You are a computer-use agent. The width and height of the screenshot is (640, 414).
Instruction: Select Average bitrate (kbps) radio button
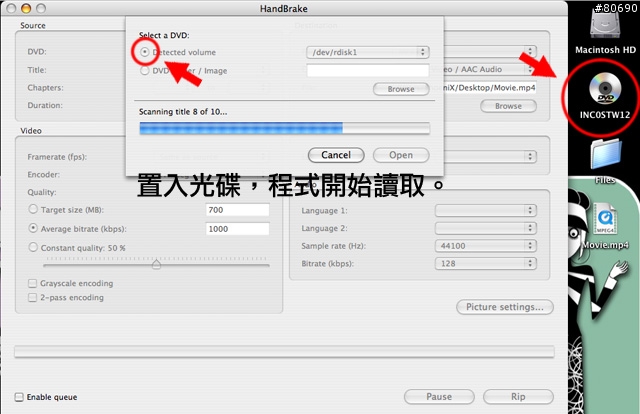(x=33, y=228)
